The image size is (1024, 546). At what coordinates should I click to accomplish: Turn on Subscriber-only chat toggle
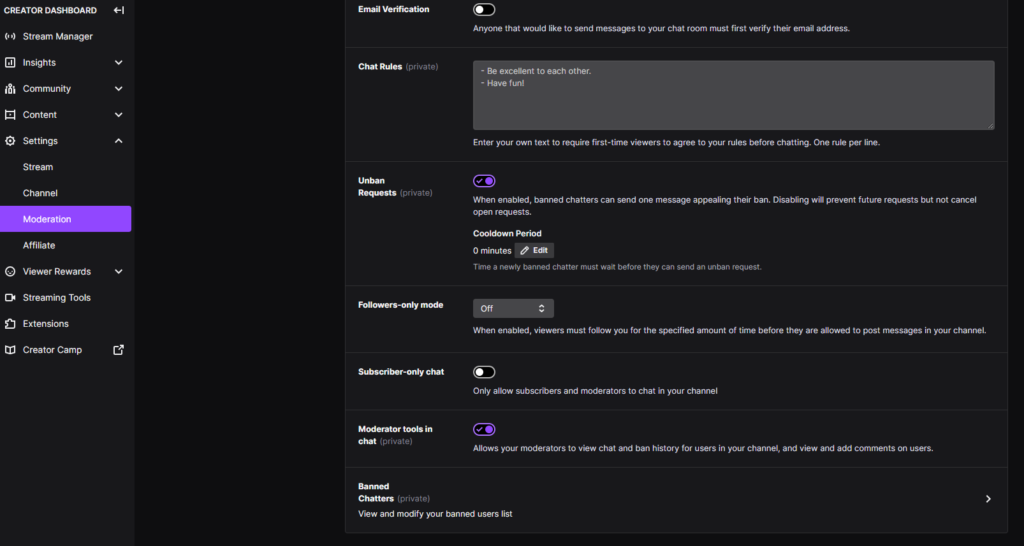484,372
